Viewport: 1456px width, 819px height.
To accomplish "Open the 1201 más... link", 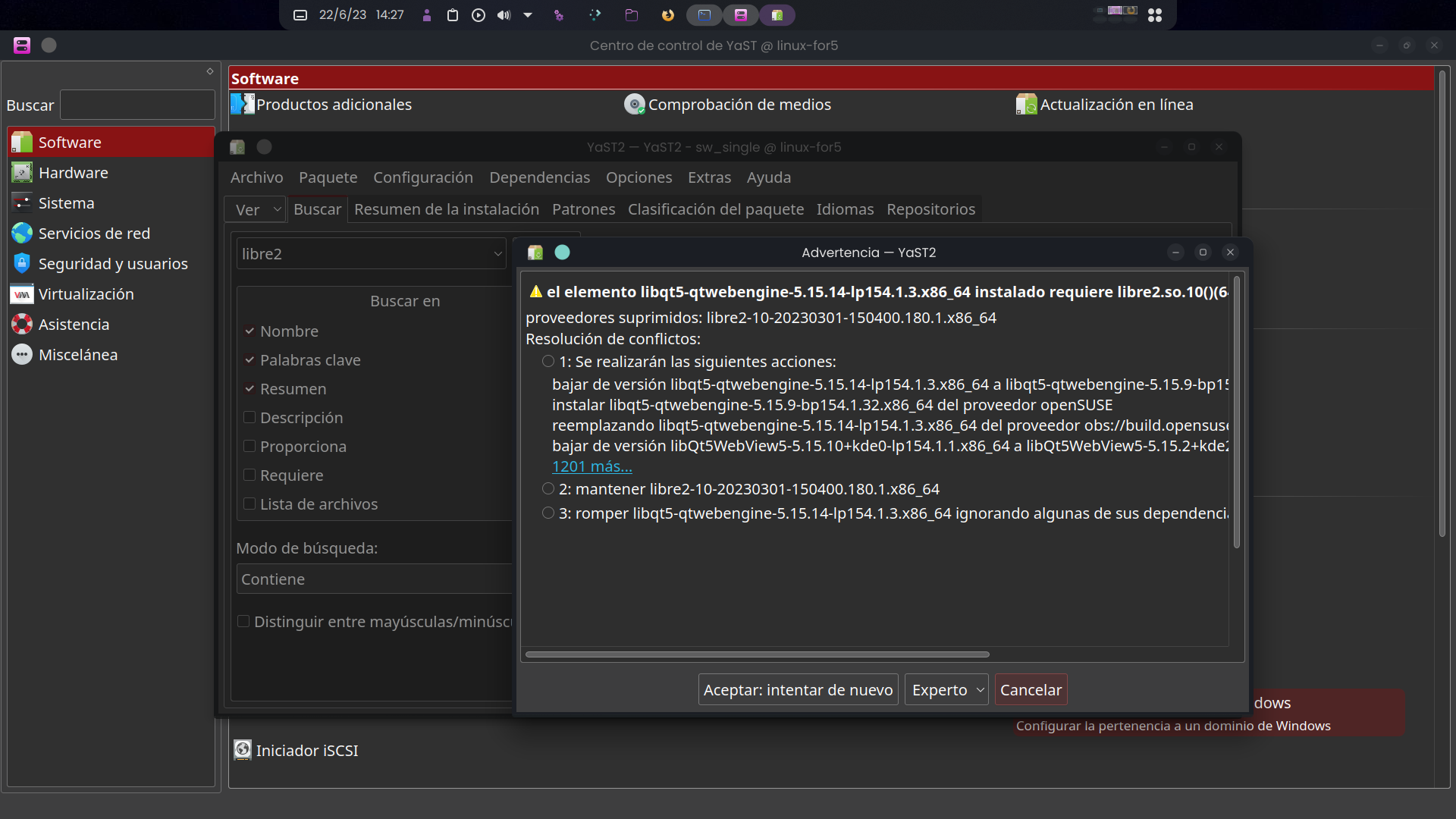I will point(592,466).
